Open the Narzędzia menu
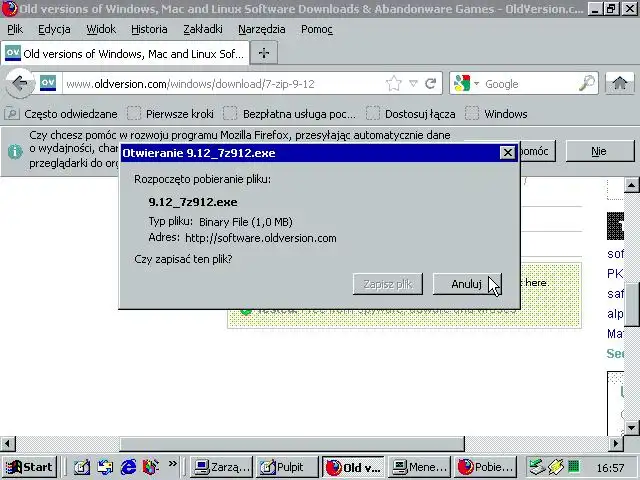Image resolution: width=640 pixels, height=480 pixels. (x=262, y=29)
